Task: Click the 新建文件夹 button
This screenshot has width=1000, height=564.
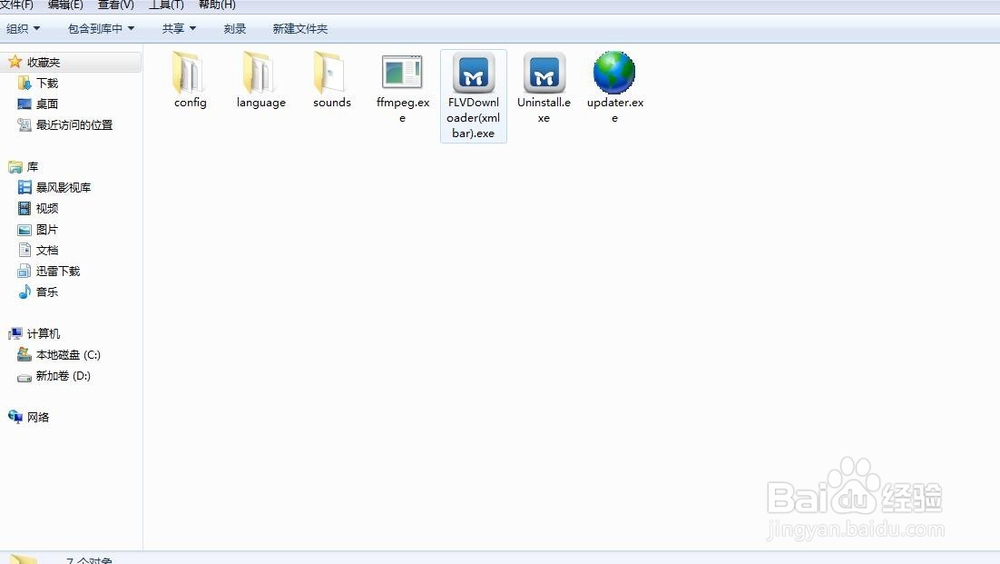Action: pos(300,29)
